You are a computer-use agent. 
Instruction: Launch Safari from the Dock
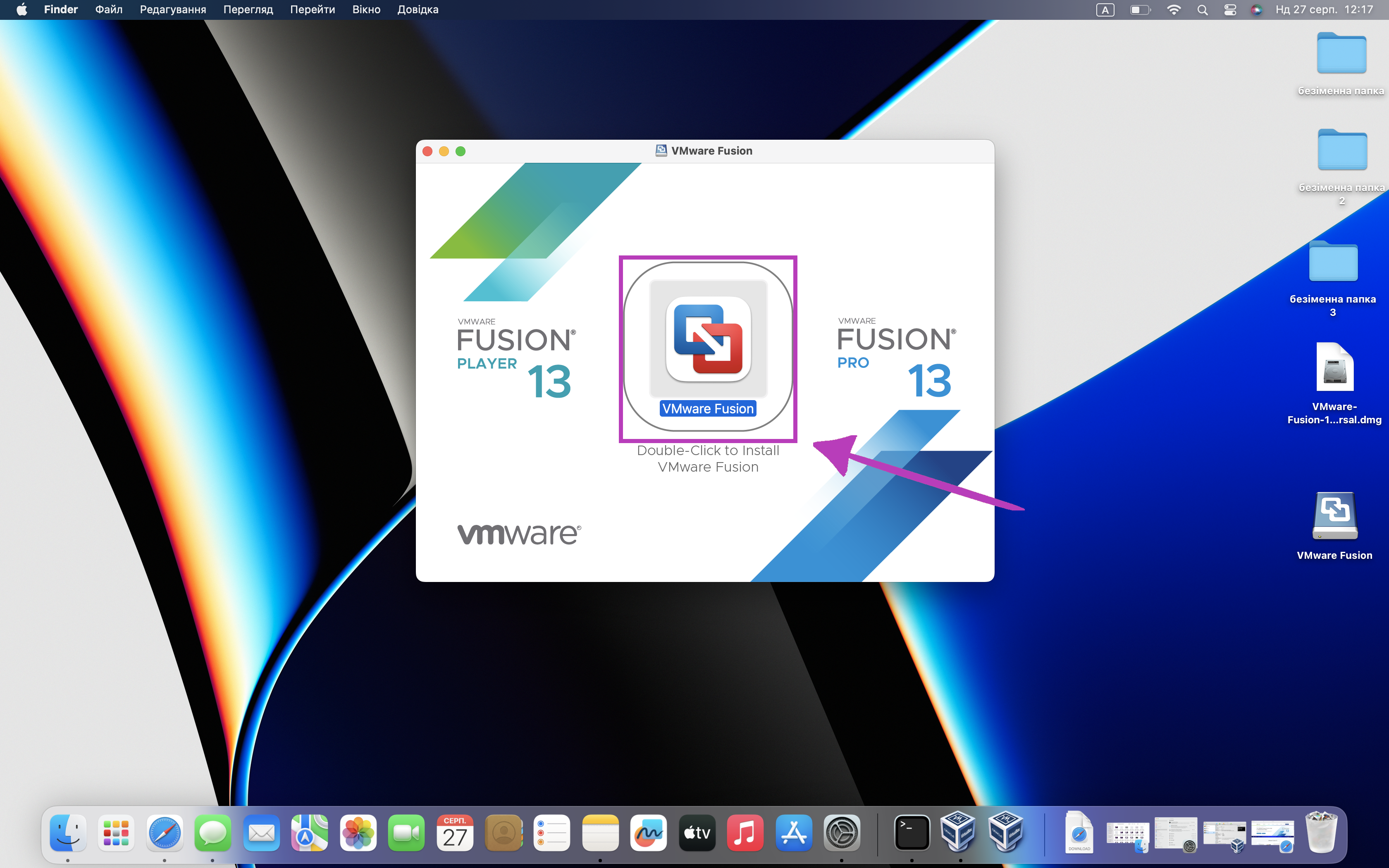click(x=165, y=833)
